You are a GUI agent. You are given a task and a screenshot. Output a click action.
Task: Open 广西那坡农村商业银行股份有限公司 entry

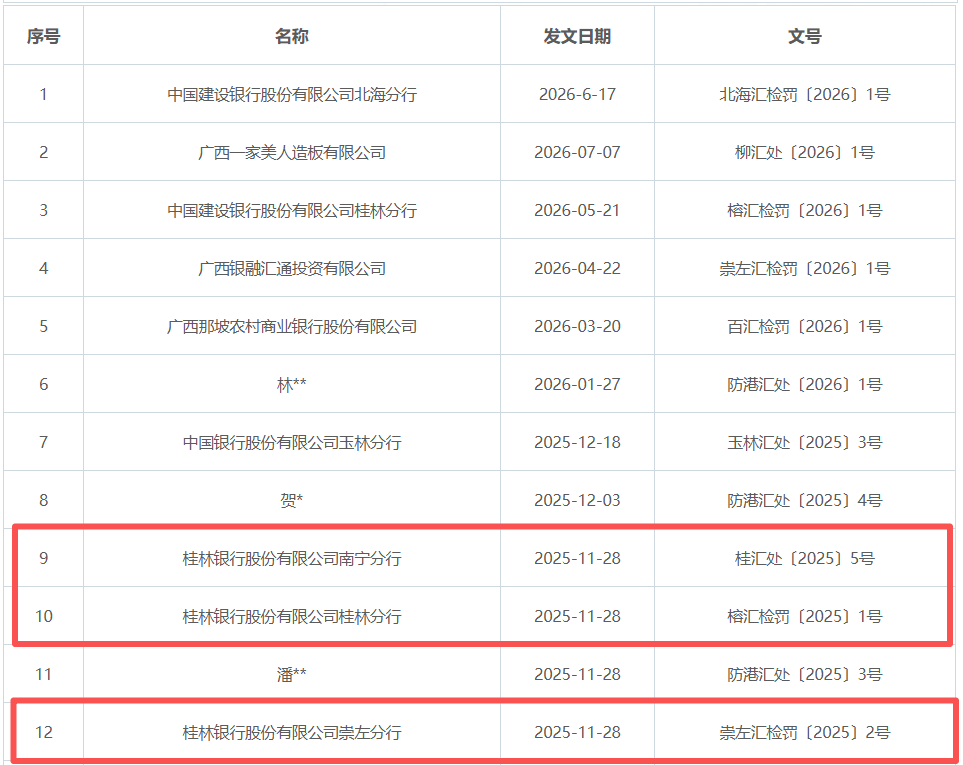point(292,326)
